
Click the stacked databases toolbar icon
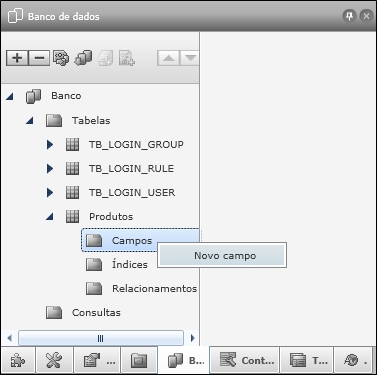83,58
